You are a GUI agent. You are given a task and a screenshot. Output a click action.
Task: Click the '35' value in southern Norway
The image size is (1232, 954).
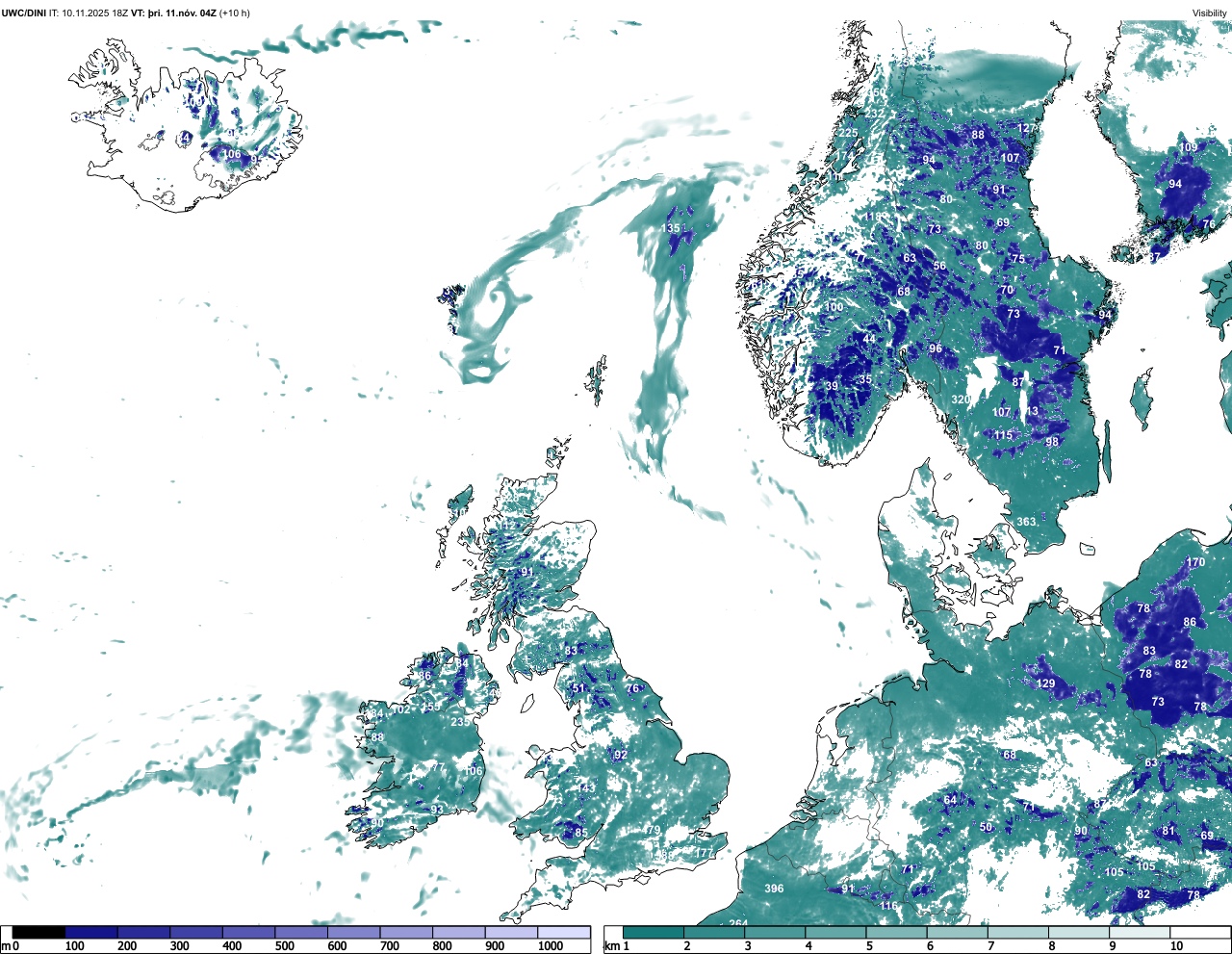[x=865, y=379]
